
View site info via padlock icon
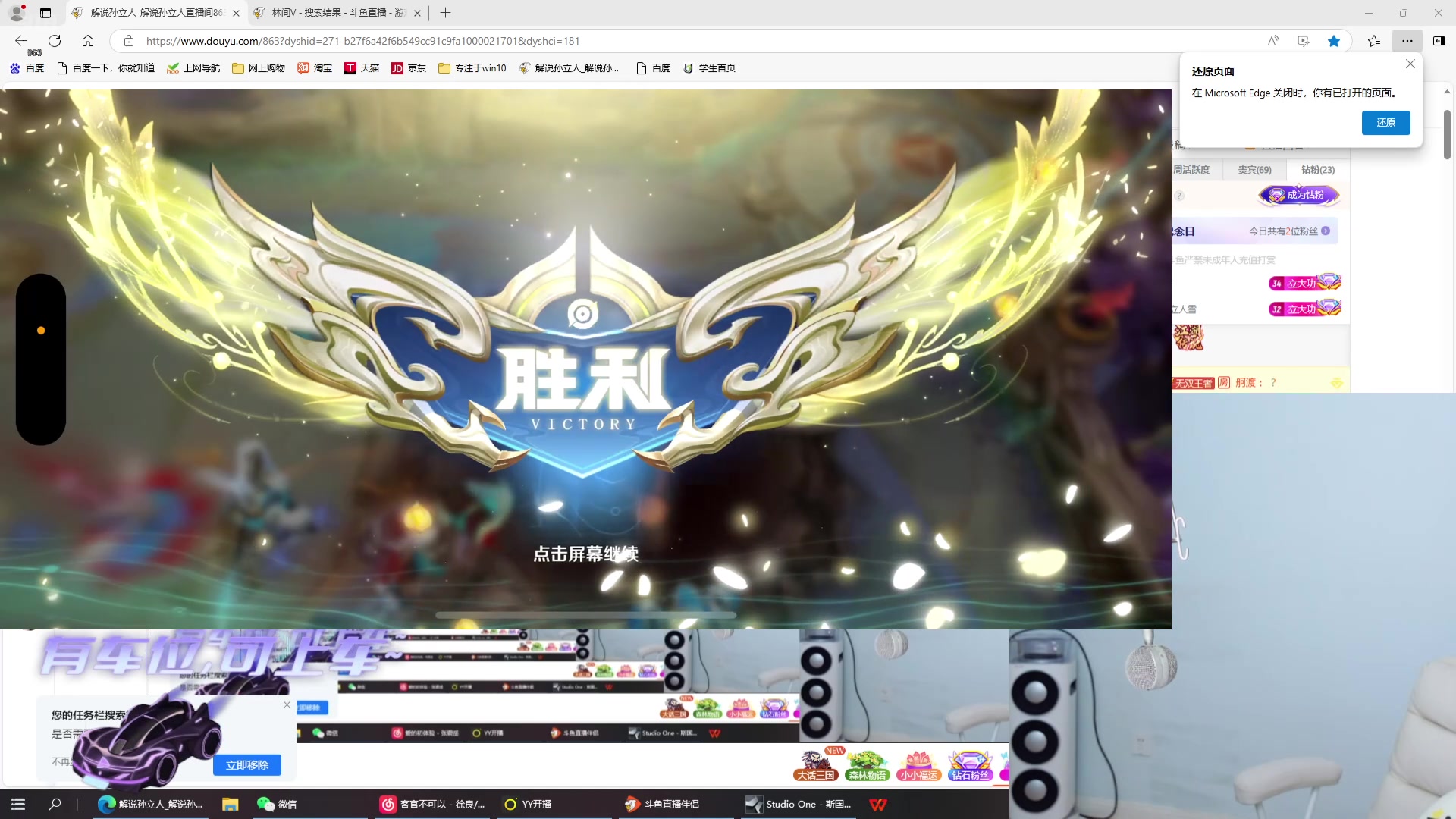click(x=129, y=41)
